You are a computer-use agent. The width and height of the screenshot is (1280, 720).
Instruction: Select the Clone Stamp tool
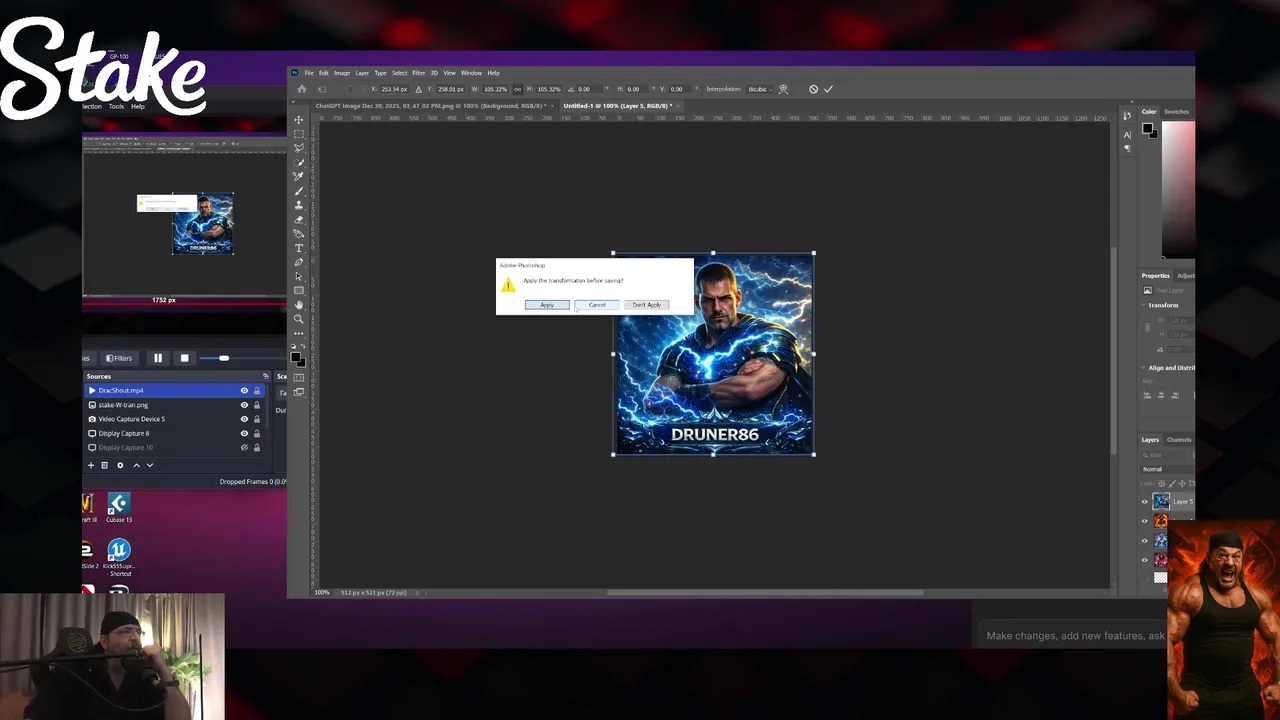298,204
